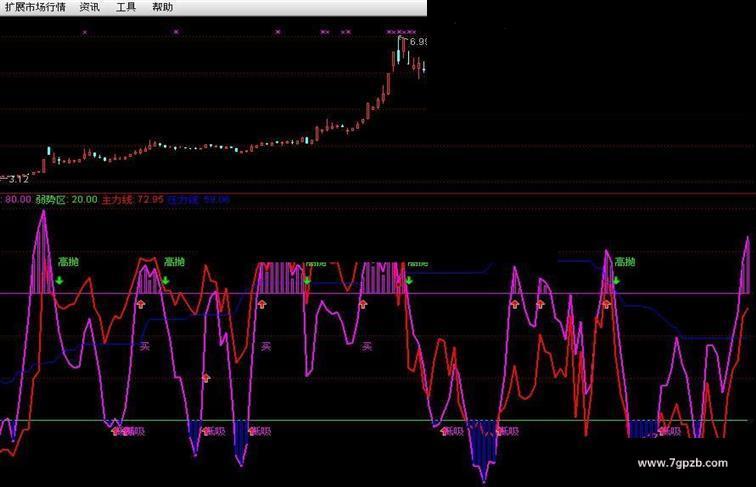Click the rightmost 高抛 signal label

[x=625, y=262]
